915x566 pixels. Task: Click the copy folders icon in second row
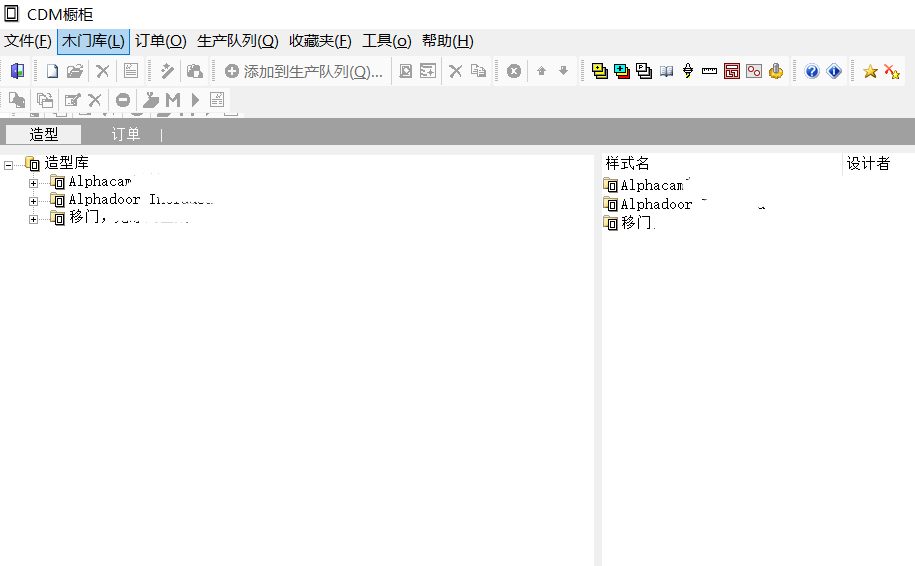point(45,100)
